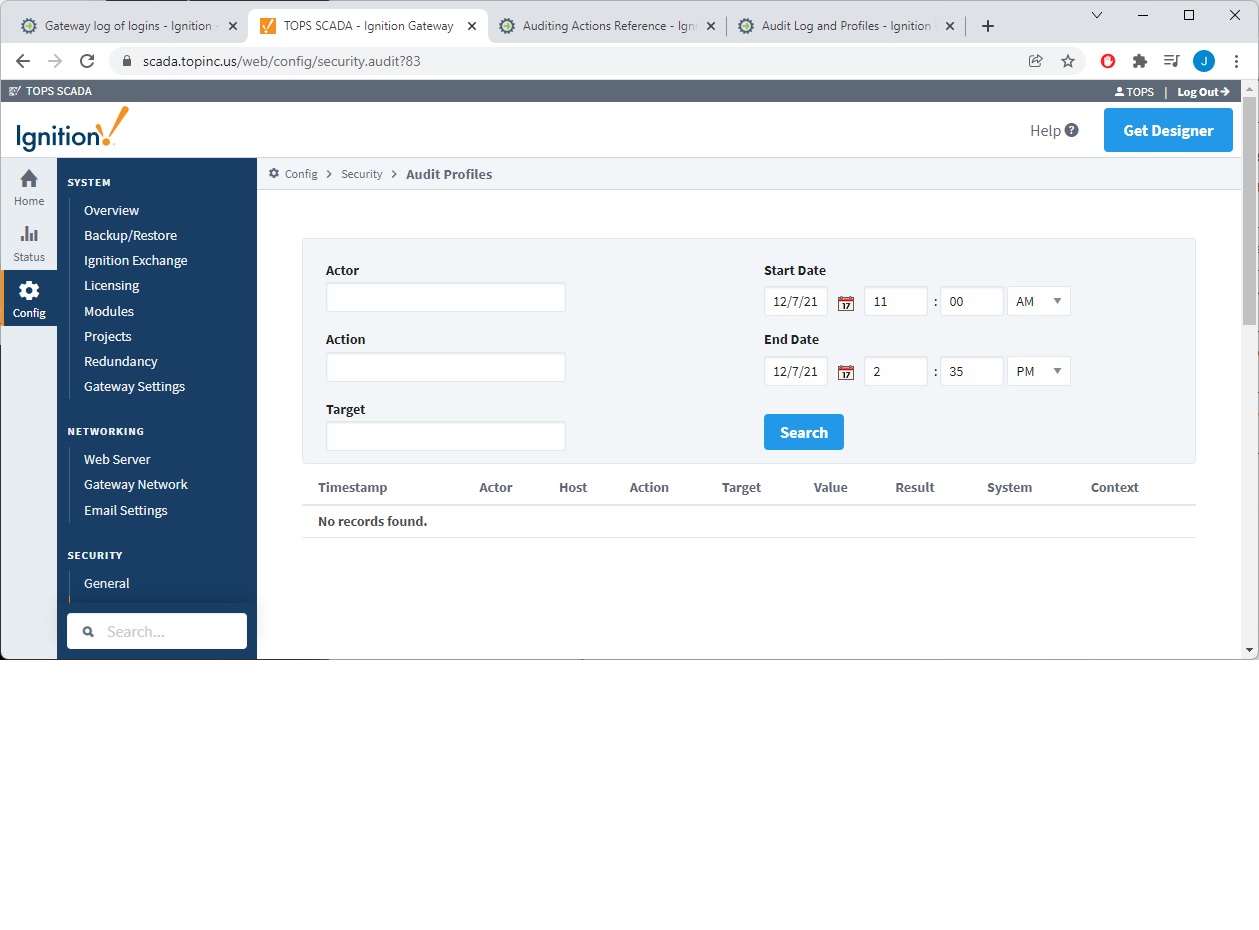Image resolution: width=1259 pixels, height=930 pixels.
Task: Click the Get Designer button
Action: [x=1168, y=130]
